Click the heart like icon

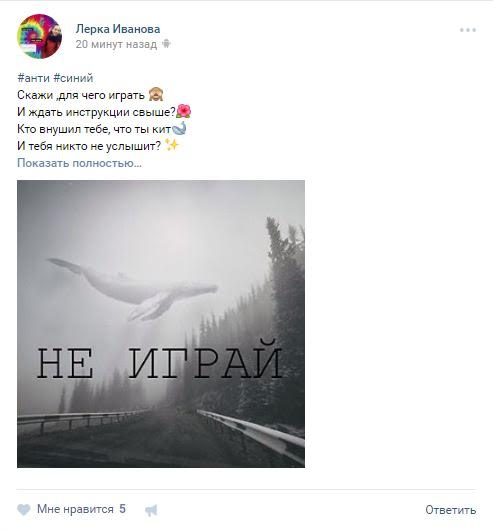[x=24, y=510]
